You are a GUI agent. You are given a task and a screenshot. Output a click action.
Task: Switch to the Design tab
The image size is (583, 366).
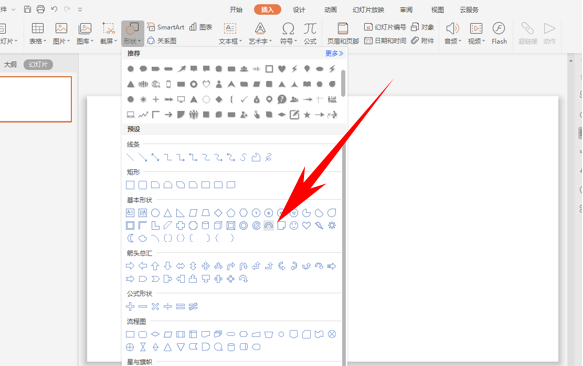[299, 10]
